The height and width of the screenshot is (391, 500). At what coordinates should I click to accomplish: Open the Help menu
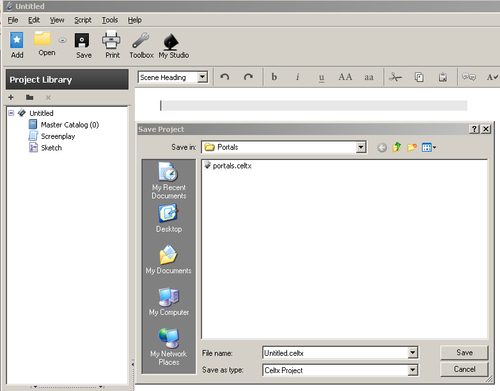click(135, 20)
